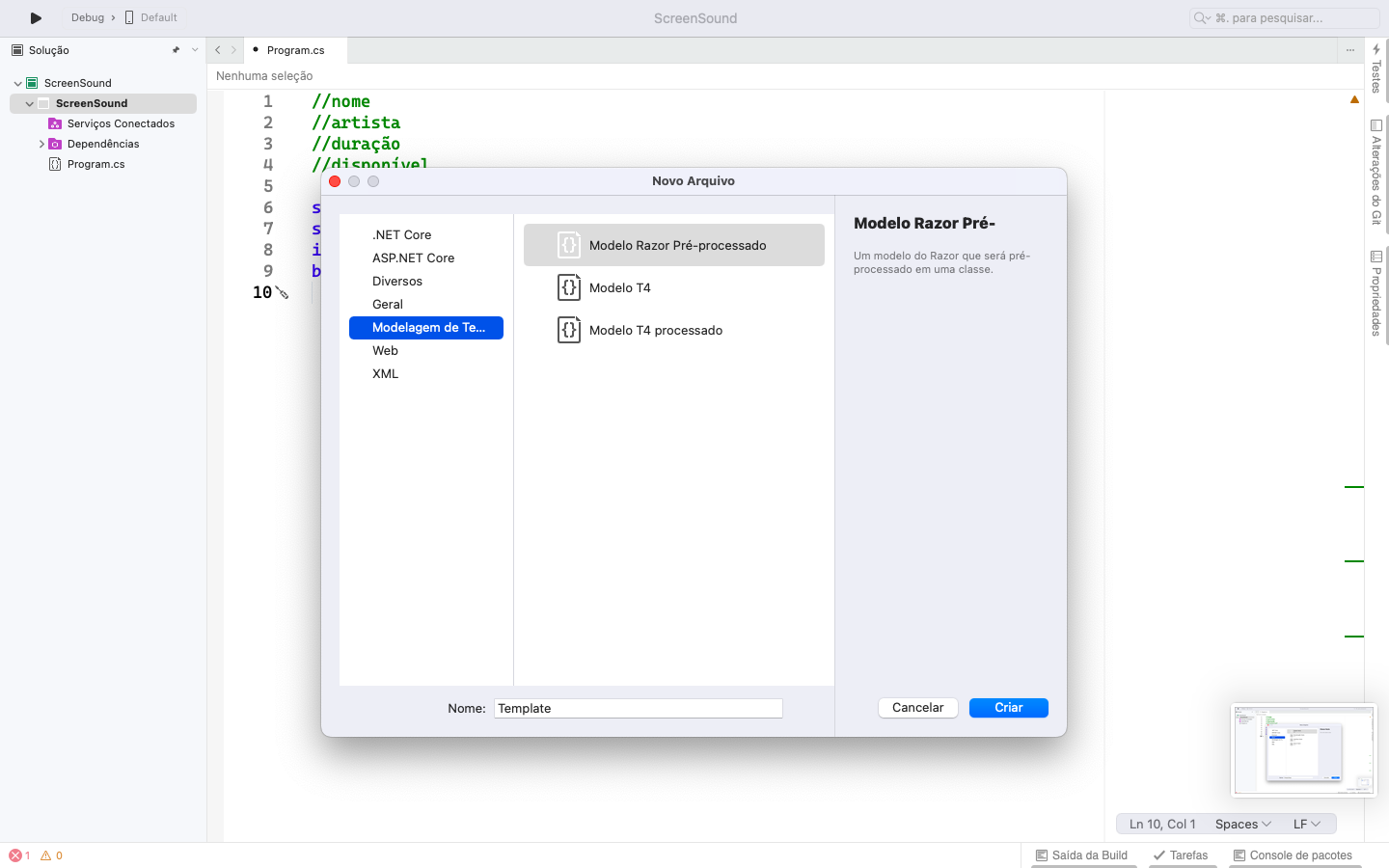Select the .NET Core category
Viewport: 1389px width, 868px height.
click(426, 234)
